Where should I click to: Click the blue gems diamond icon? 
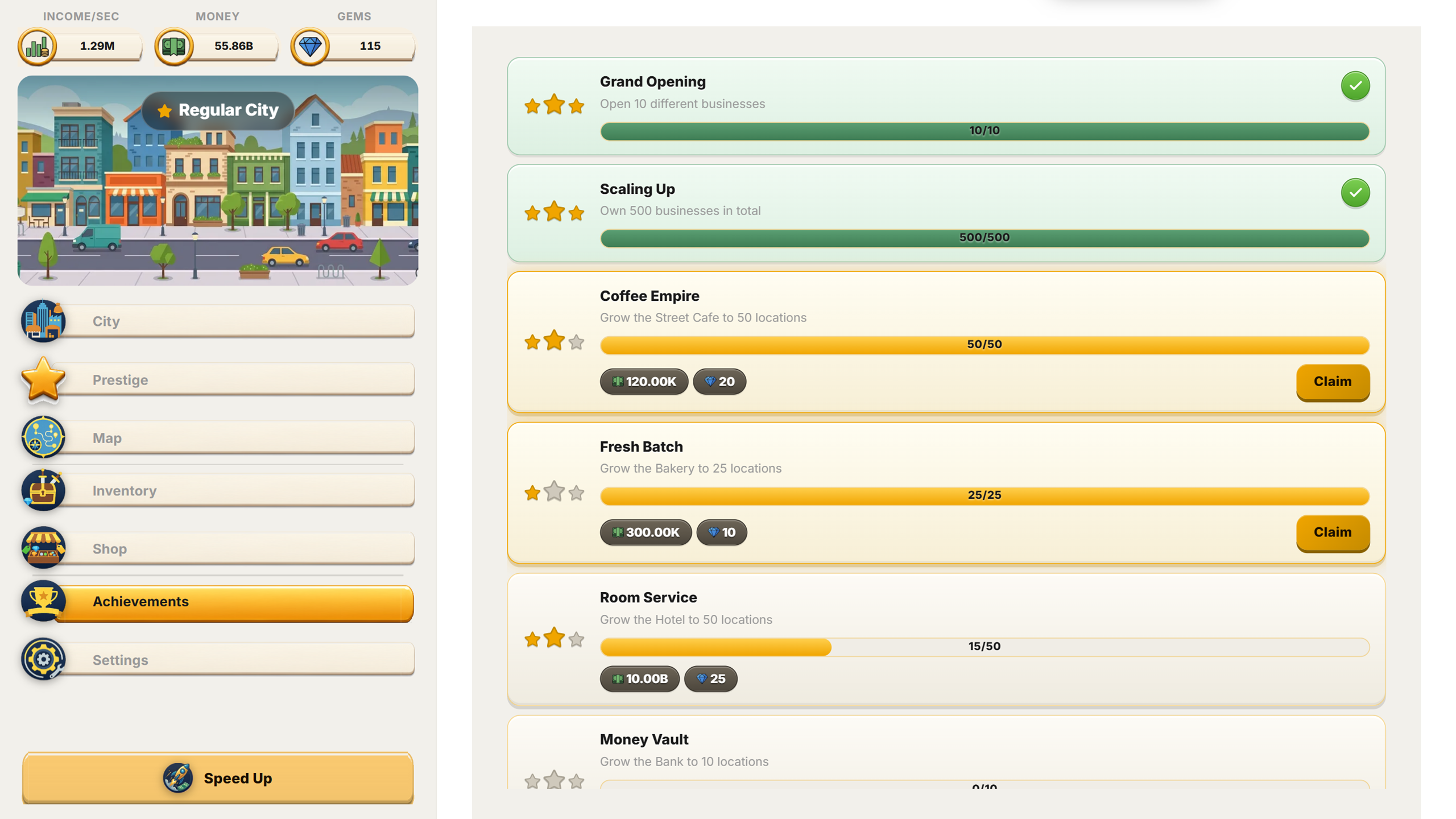[311, 46]
